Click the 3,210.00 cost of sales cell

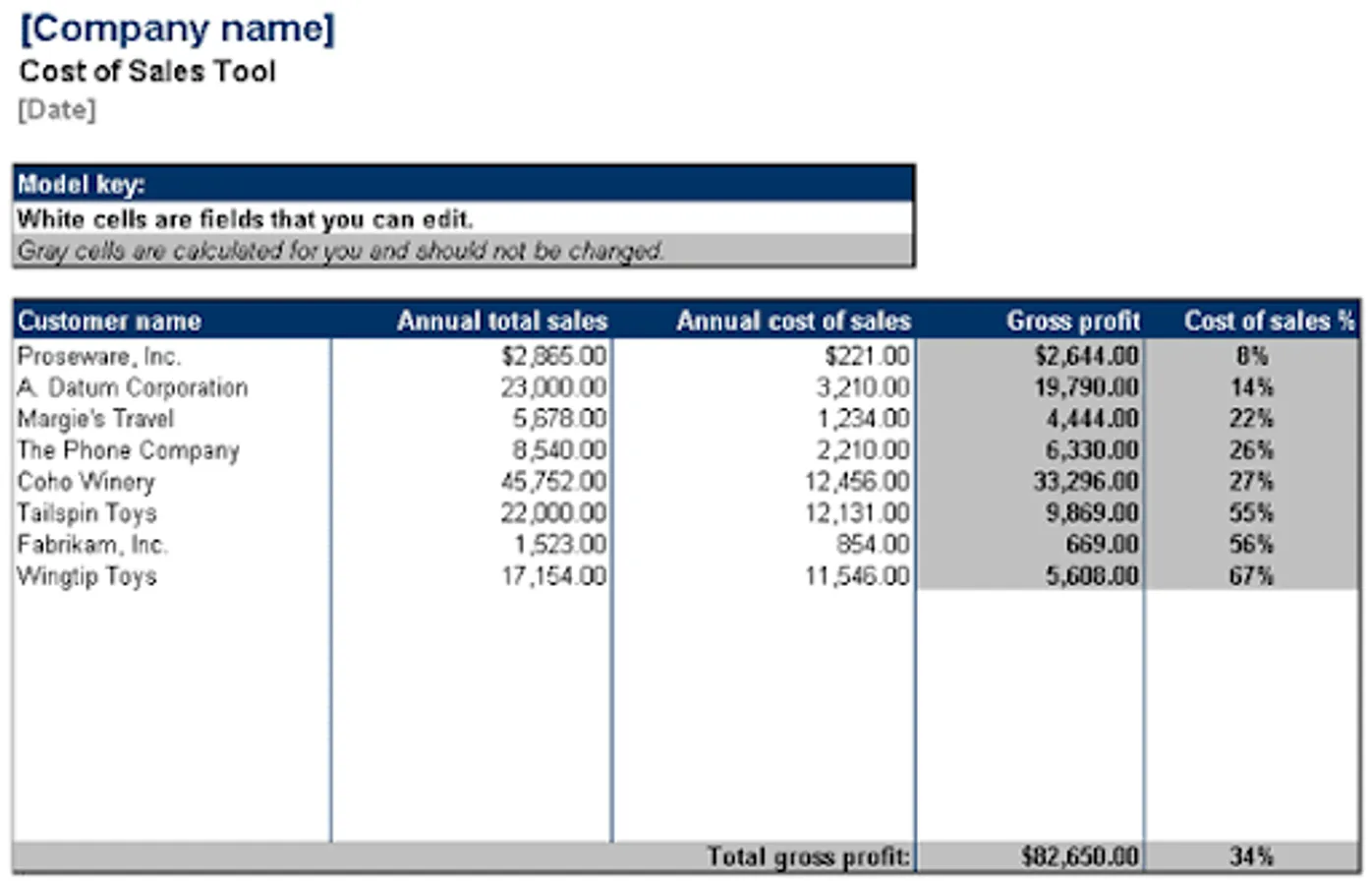pos(764,387)
